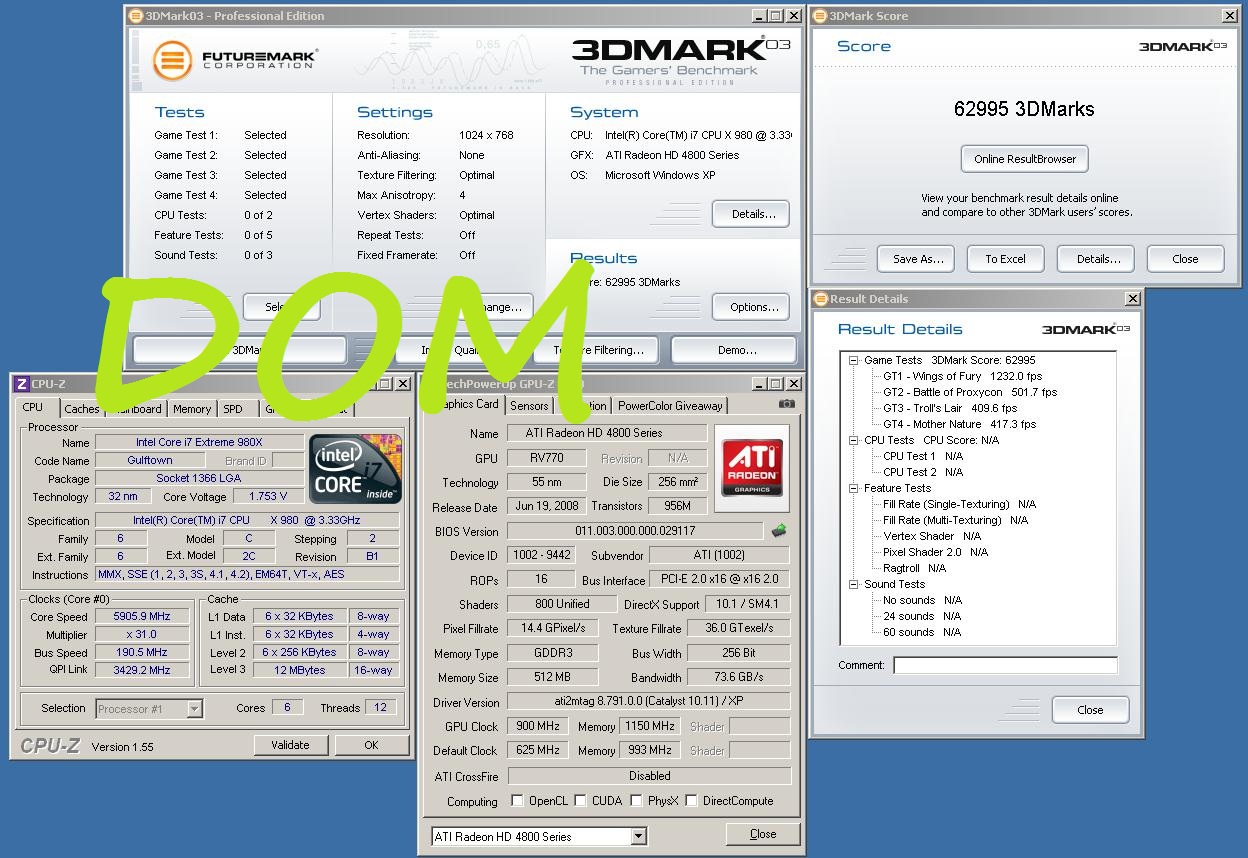Switch to the Memory tab in CPU-Z
This screenshot has height=858, width=1248.
[x=191, y=409]
